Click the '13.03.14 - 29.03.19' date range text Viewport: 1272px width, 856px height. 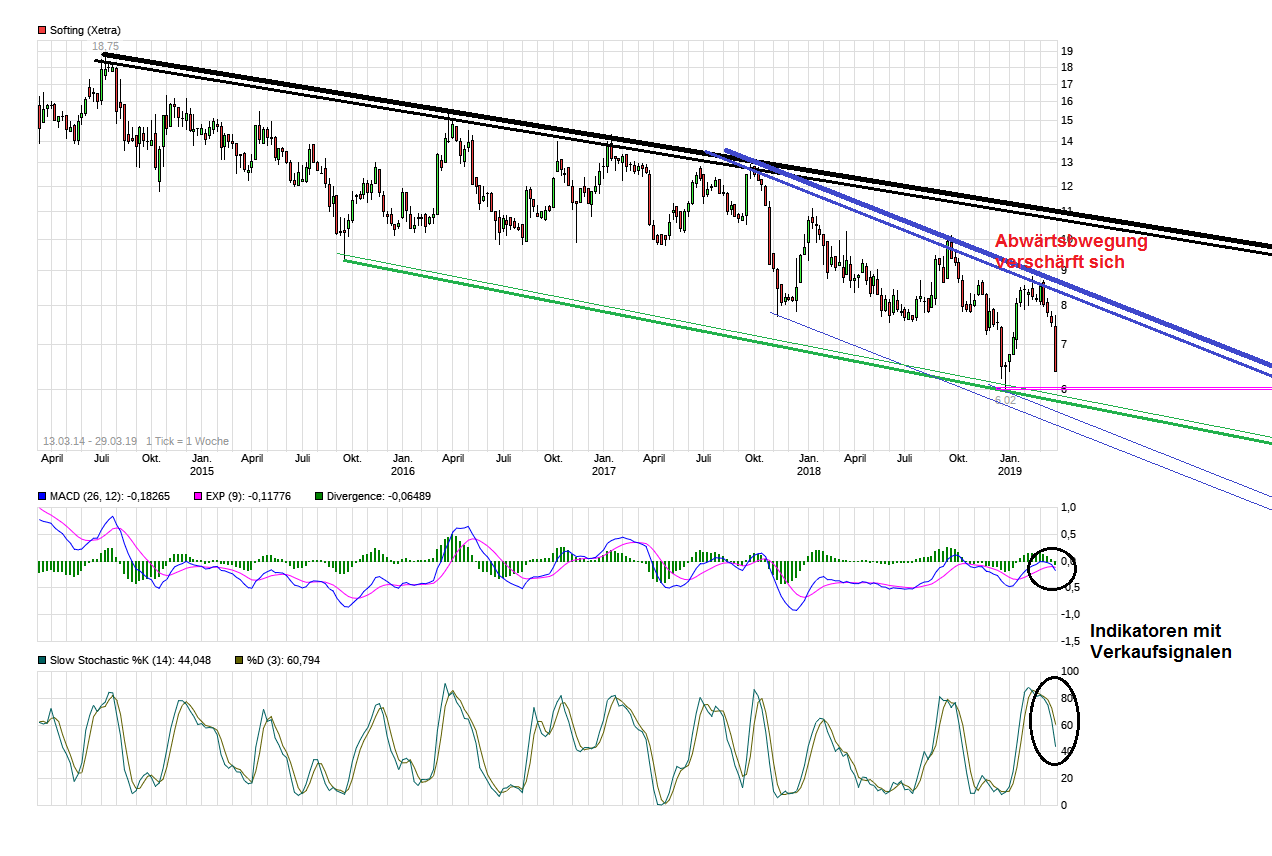tap(90, 441)
